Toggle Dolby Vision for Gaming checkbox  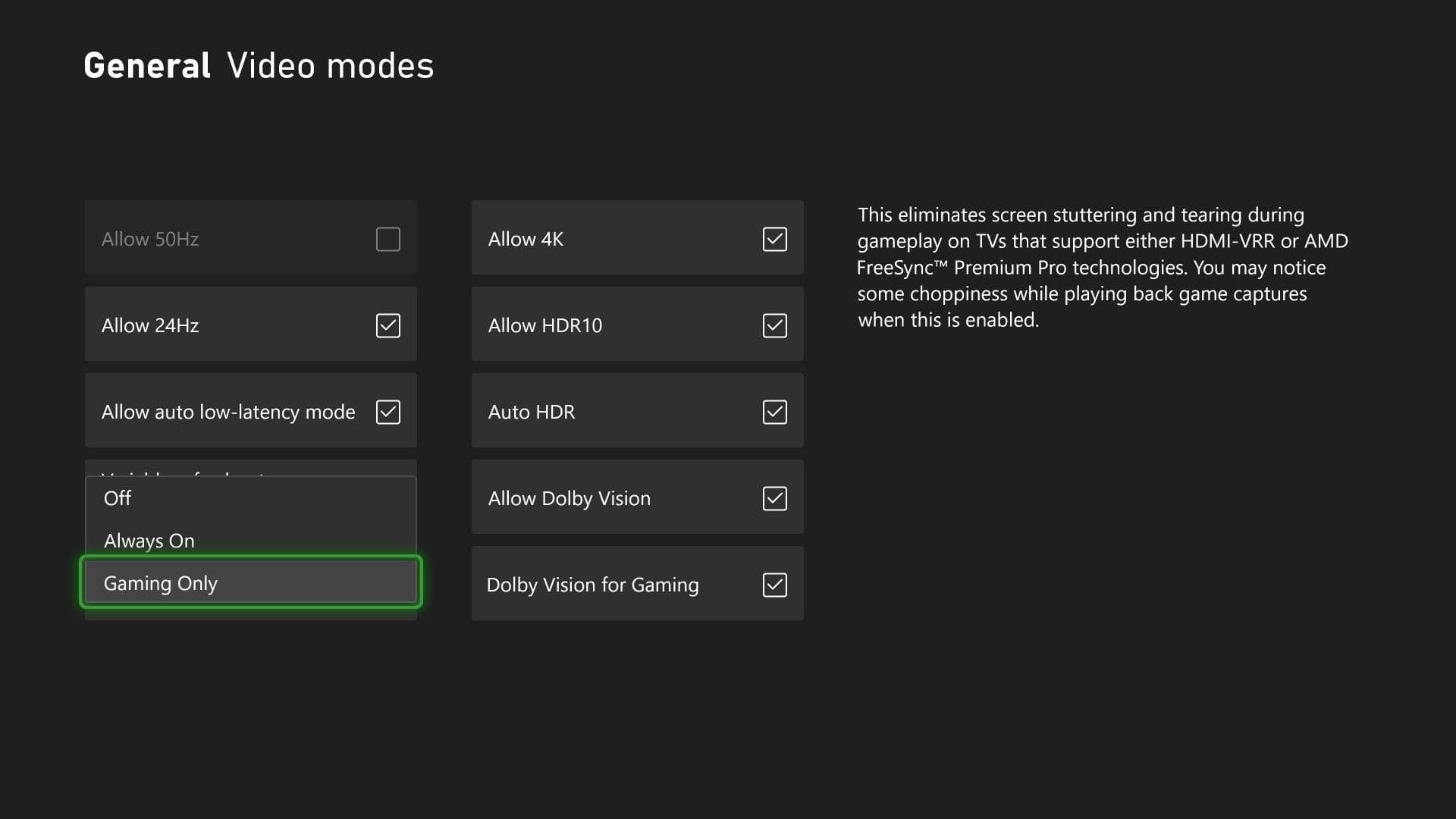[x=774, y=585]
